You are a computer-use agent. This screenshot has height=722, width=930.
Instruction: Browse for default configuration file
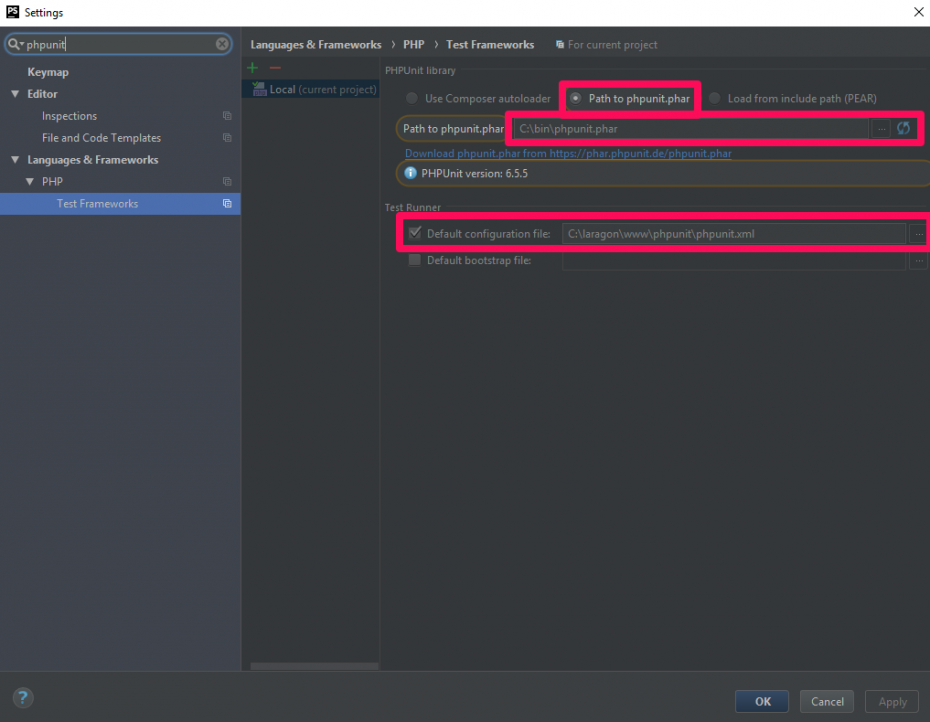pos(918,234)
